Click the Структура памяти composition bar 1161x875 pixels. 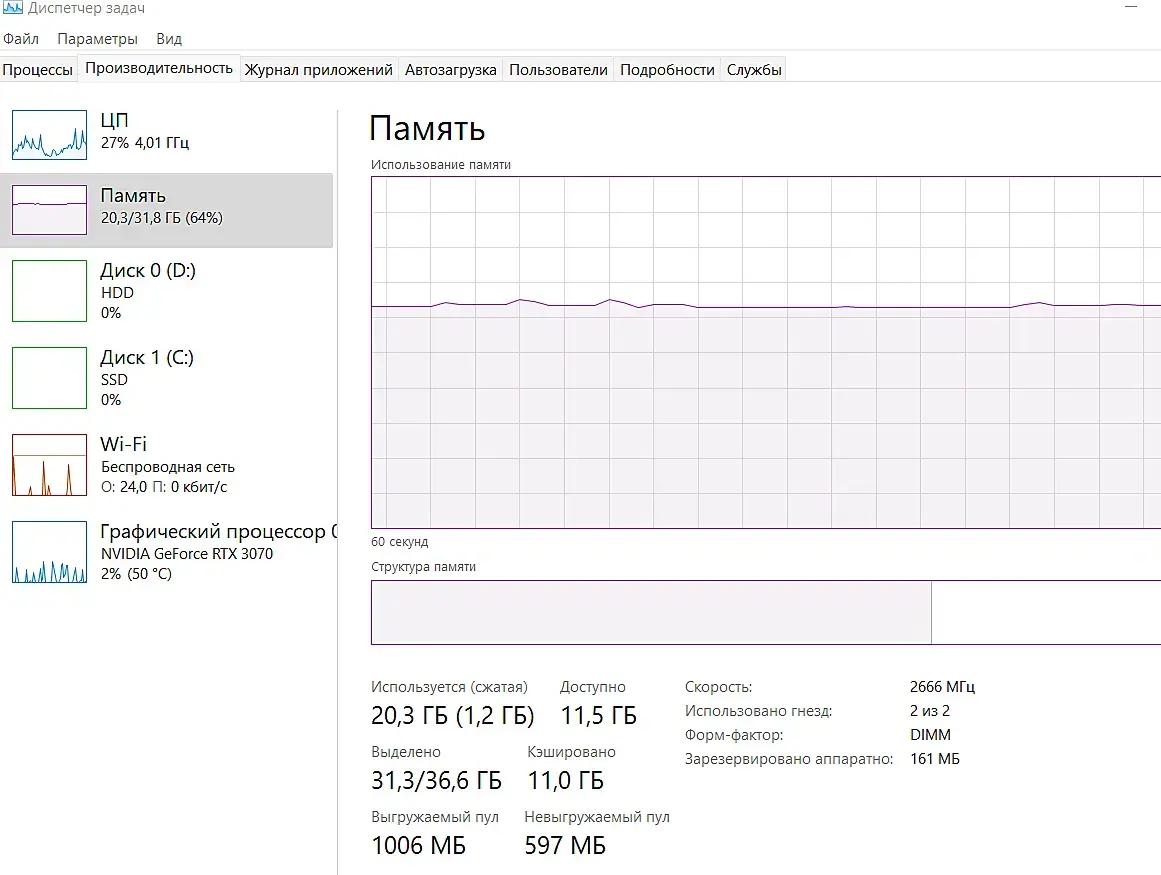coord(765,612)
